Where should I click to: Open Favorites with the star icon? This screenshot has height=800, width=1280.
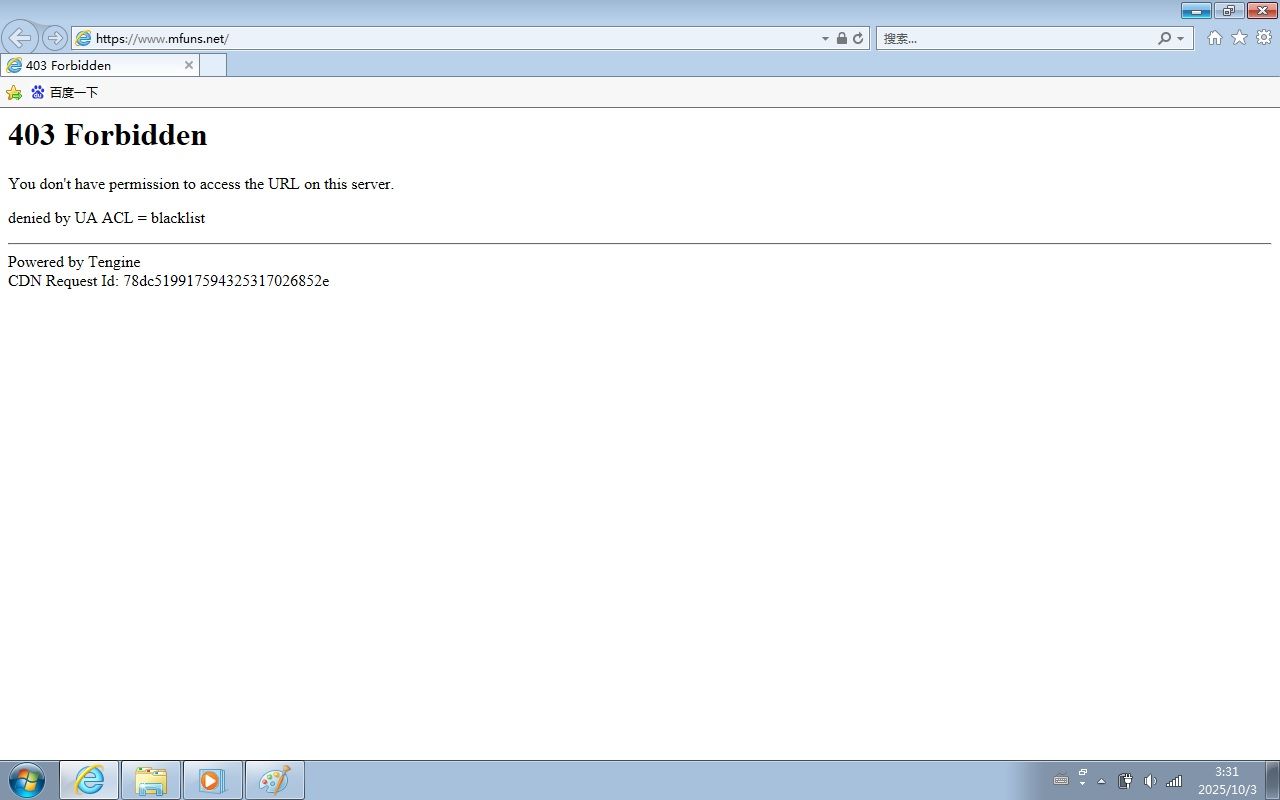pyautogui.click(x=1239, y=38)
